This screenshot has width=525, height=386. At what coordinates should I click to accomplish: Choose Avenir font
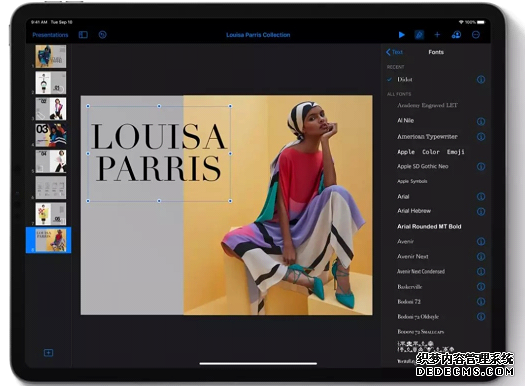pos(405,241)
